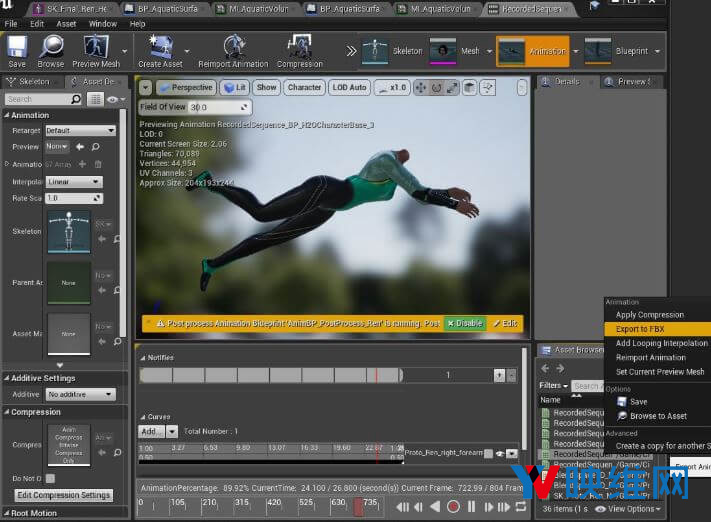Toggle the Proto_Ren_right_forearm curve checkbox
This screenshot has width=711, height=522.
pyautogui.click(x=488, y=454)
